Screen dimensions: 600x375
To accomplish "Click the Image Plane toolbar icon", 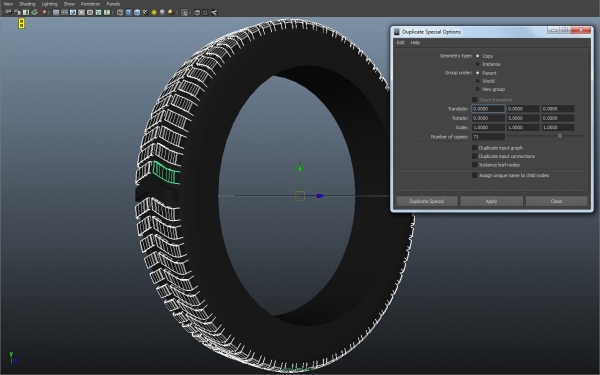I will (34, 12).
